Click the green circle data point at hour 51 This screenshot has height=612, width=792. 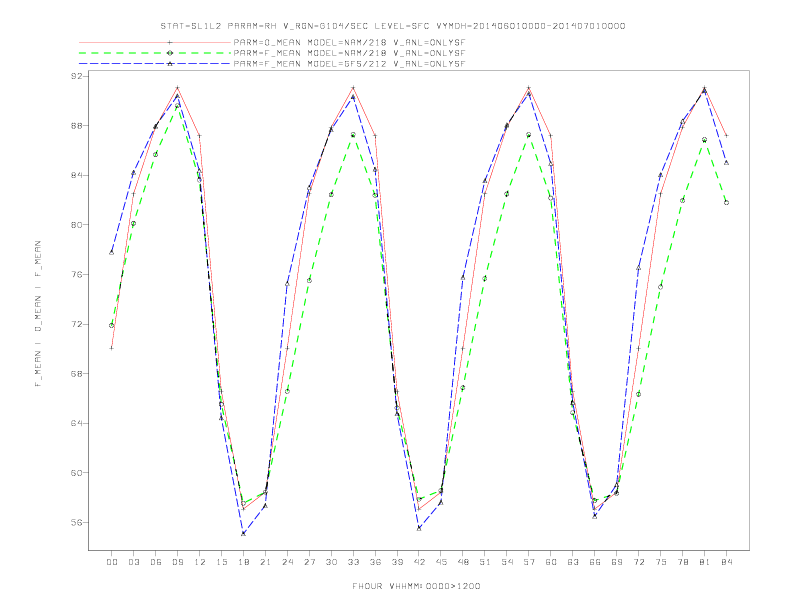[x=485, y=278]
